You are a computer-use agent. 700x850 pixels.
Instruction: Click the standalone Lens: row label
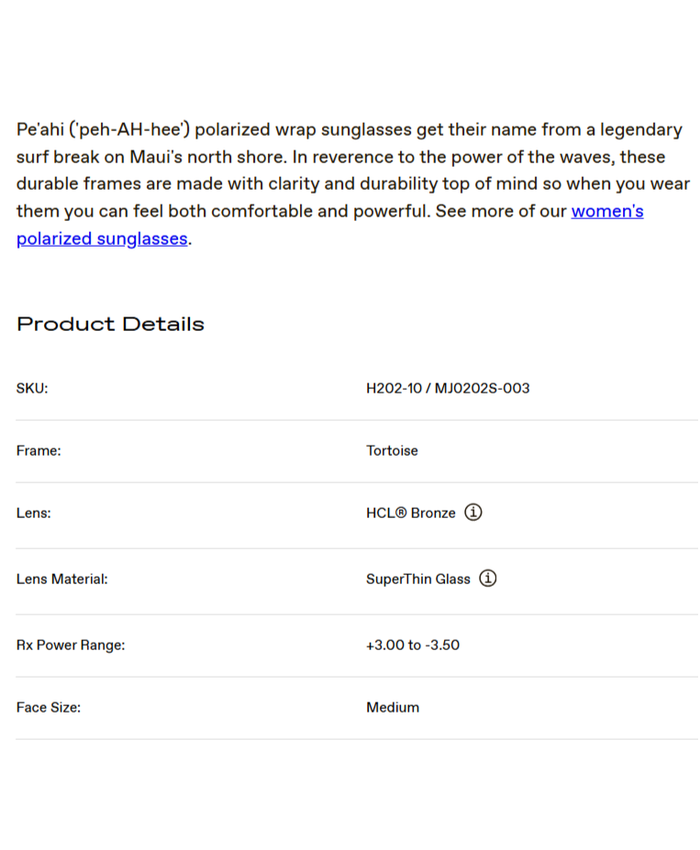tap(33, 513)
